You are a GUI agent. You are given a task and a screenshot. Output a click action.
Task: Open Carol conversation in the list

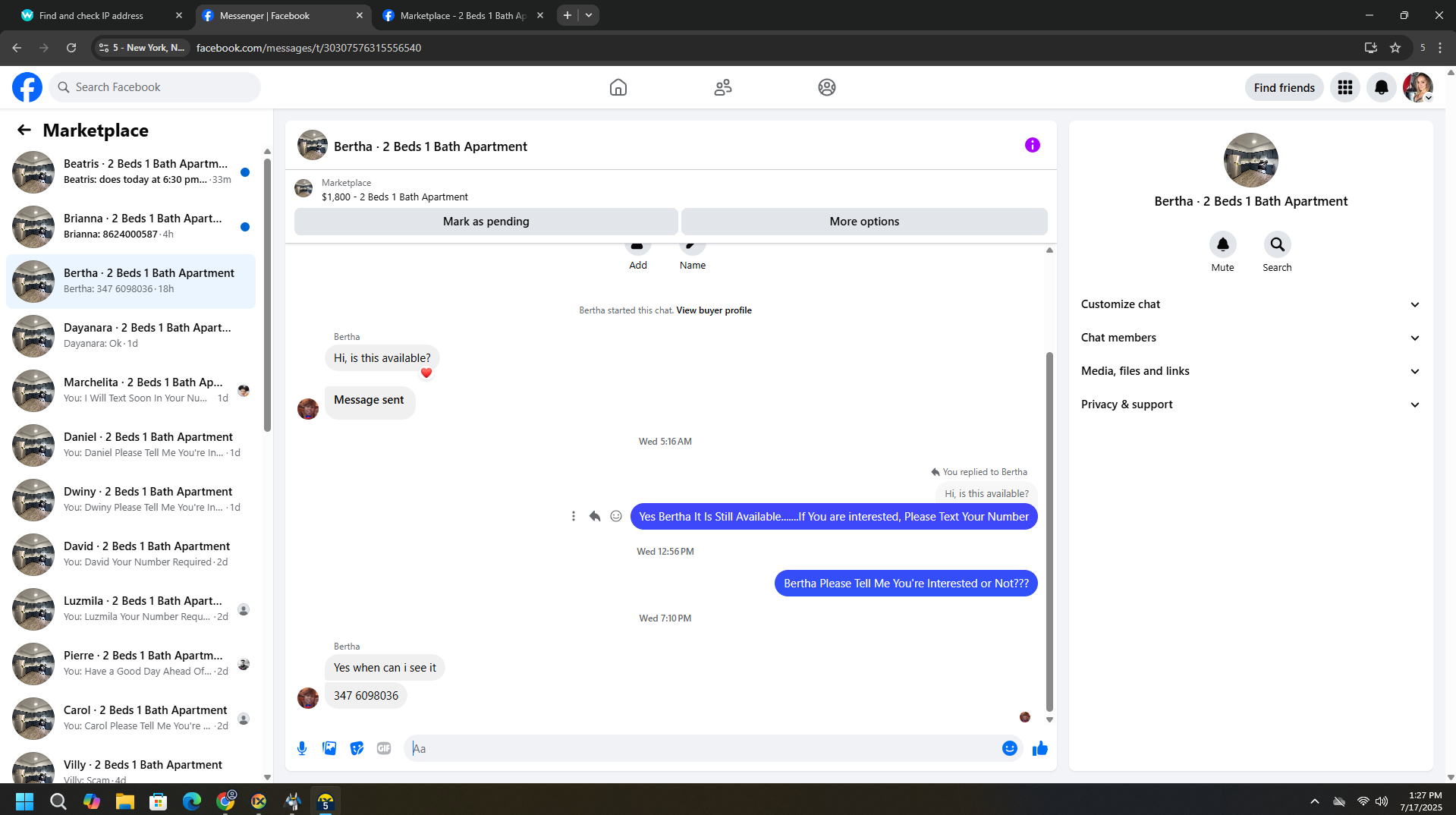point(131,719)
